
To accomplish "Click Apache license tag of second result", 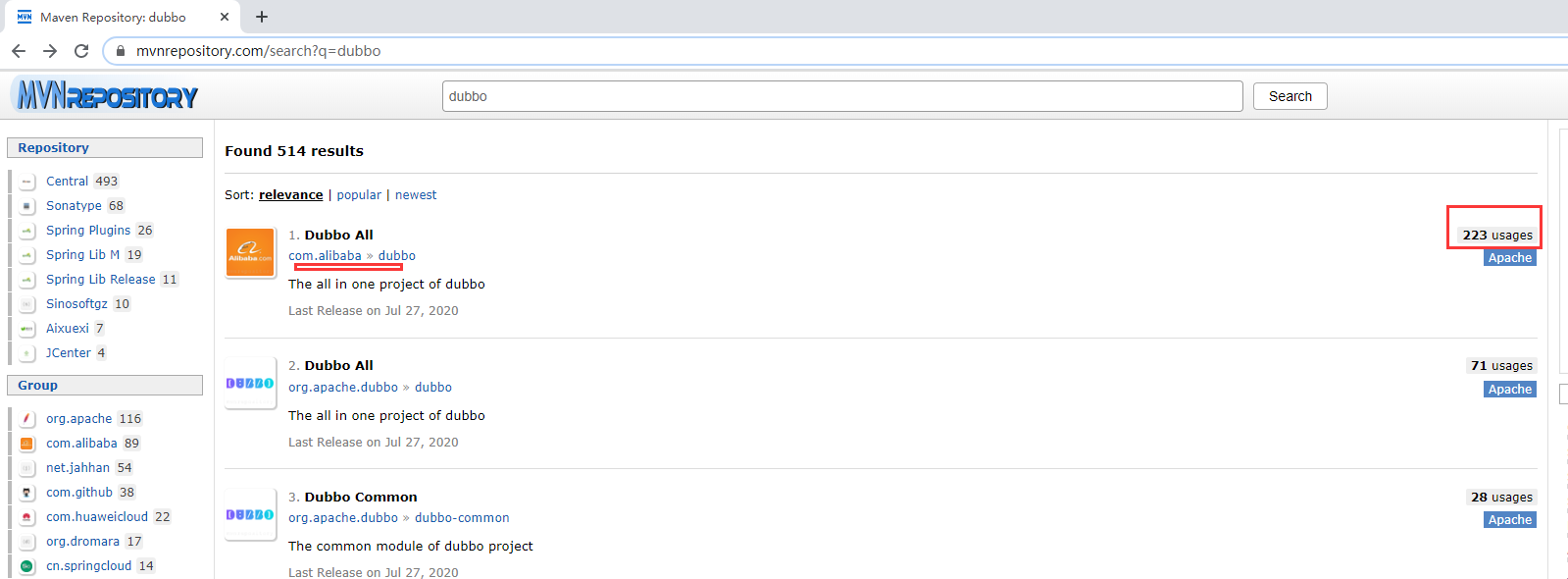I will [1510, 390].
